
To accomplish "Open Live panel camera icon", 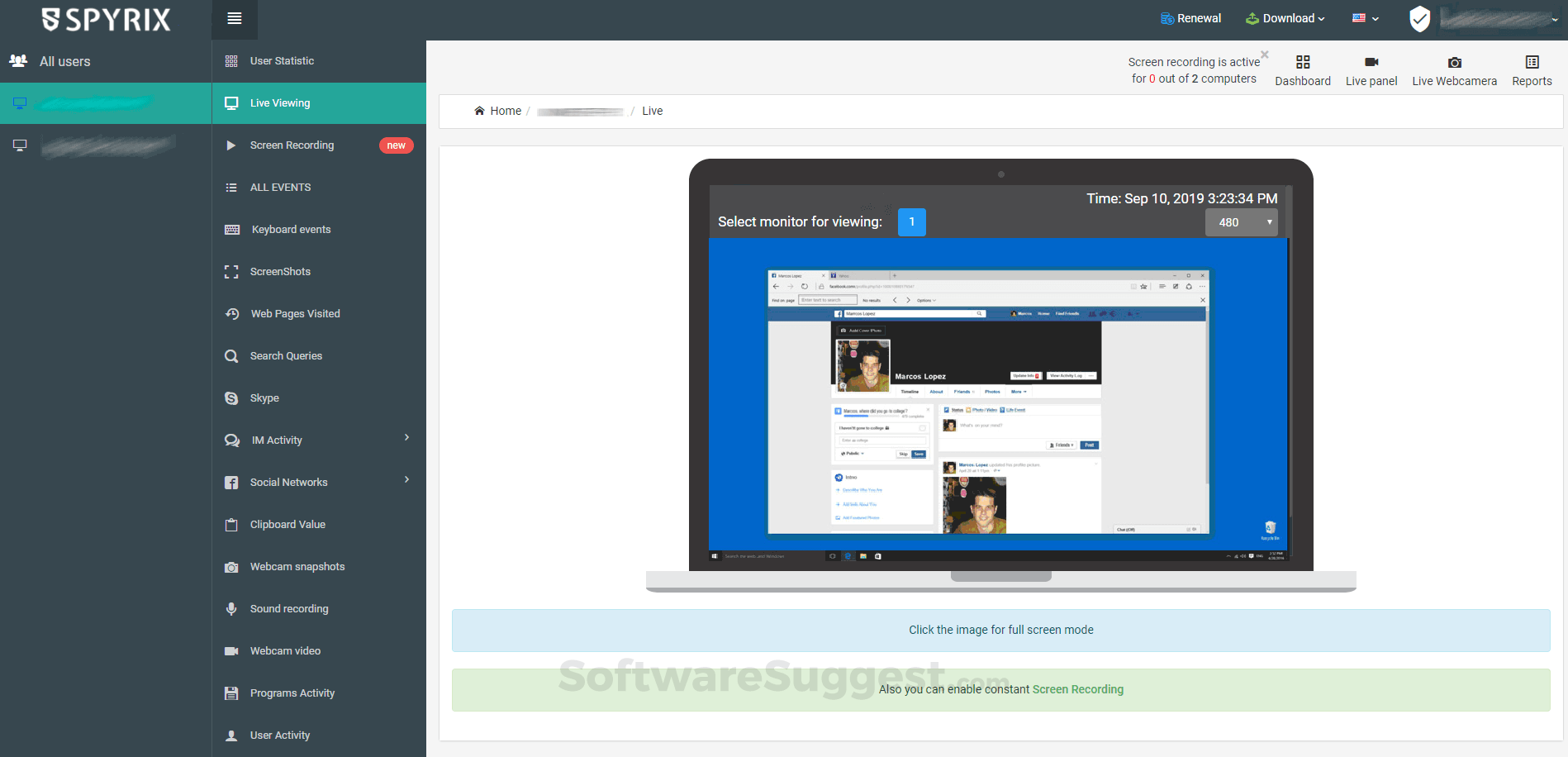I will click(x=1371, y=63).
